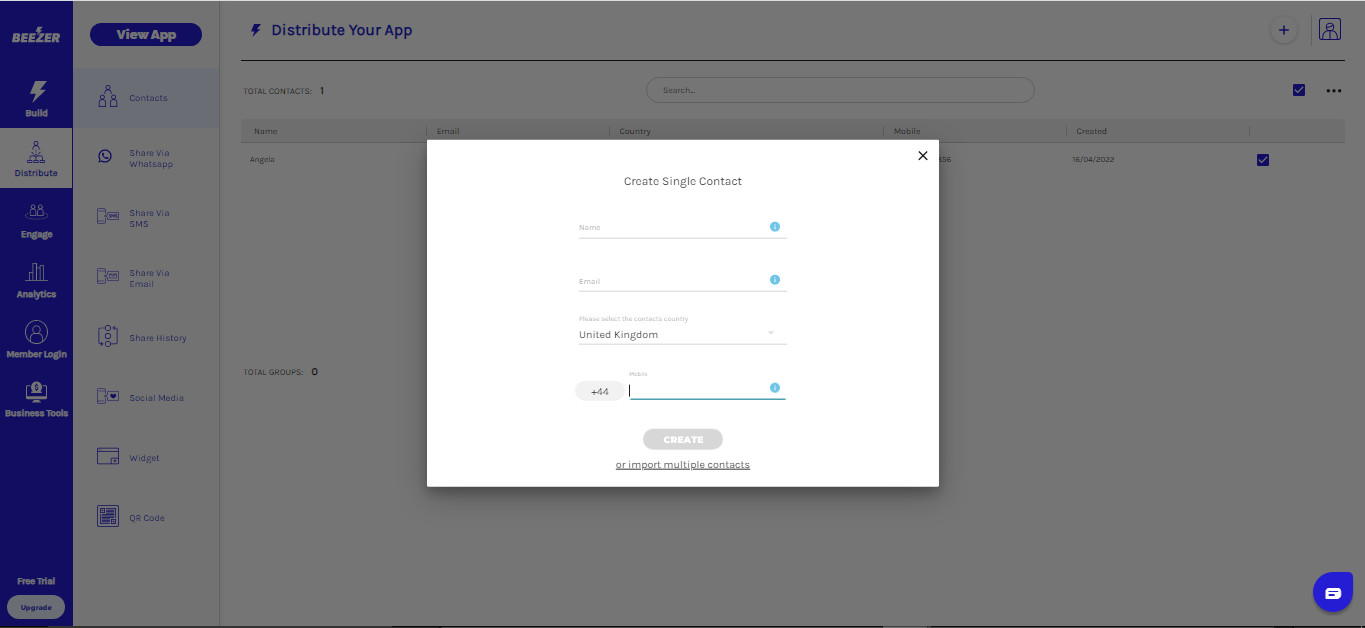
Task: Open the QR Code section
Action: [x=146, y=518]
